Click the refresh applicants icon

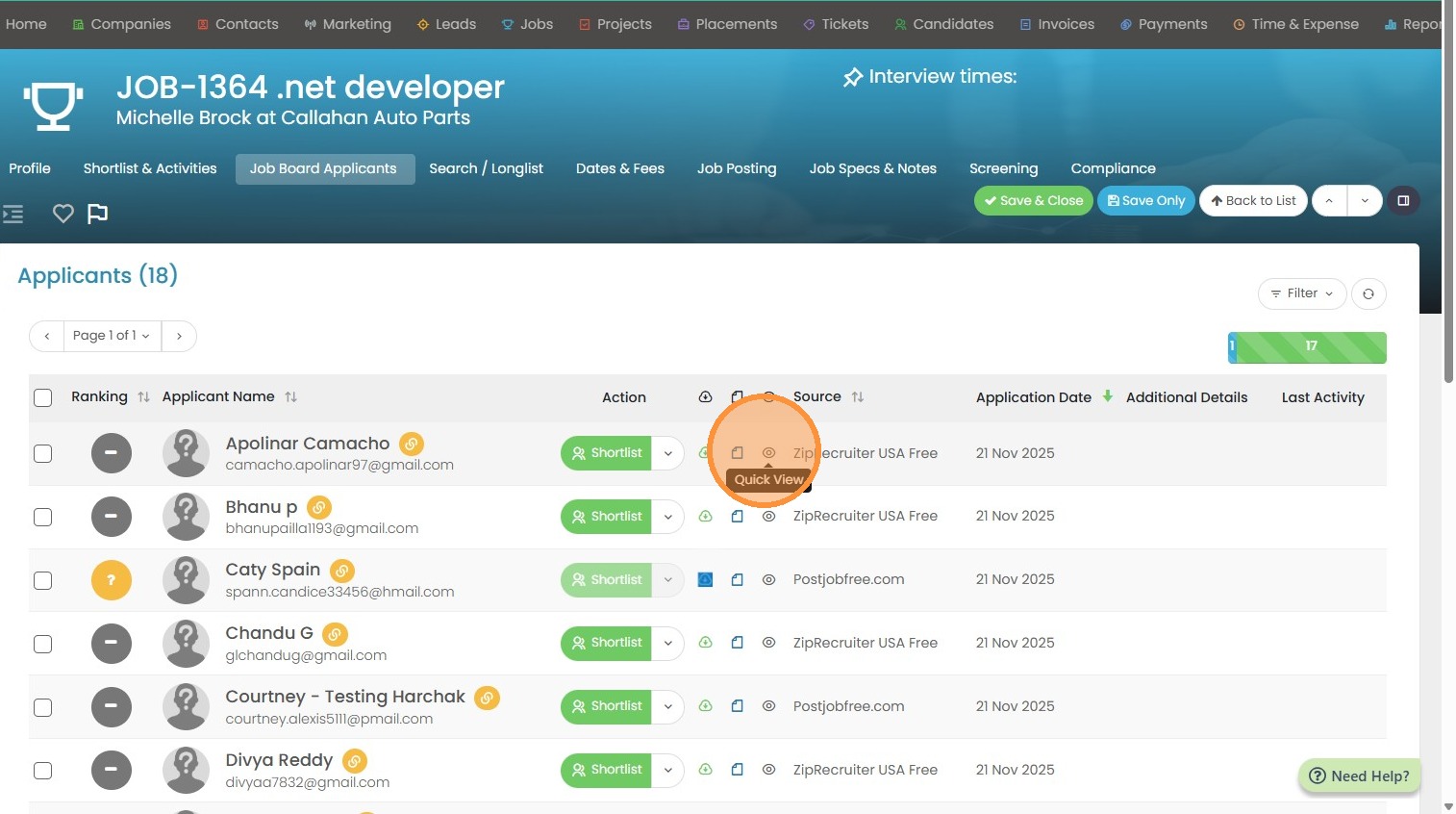[x=1368, y=293]
